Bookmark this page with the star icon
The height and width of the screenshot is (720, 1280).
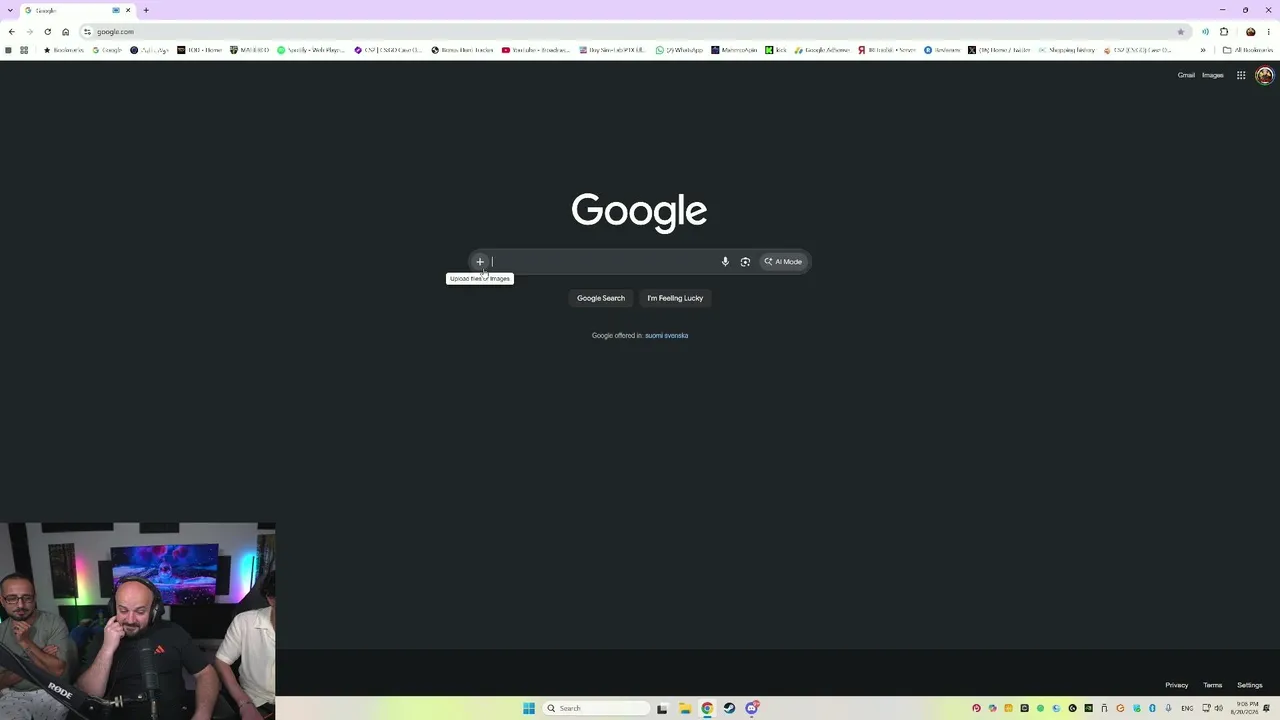pyautogui.click(x=1180, y=32)
